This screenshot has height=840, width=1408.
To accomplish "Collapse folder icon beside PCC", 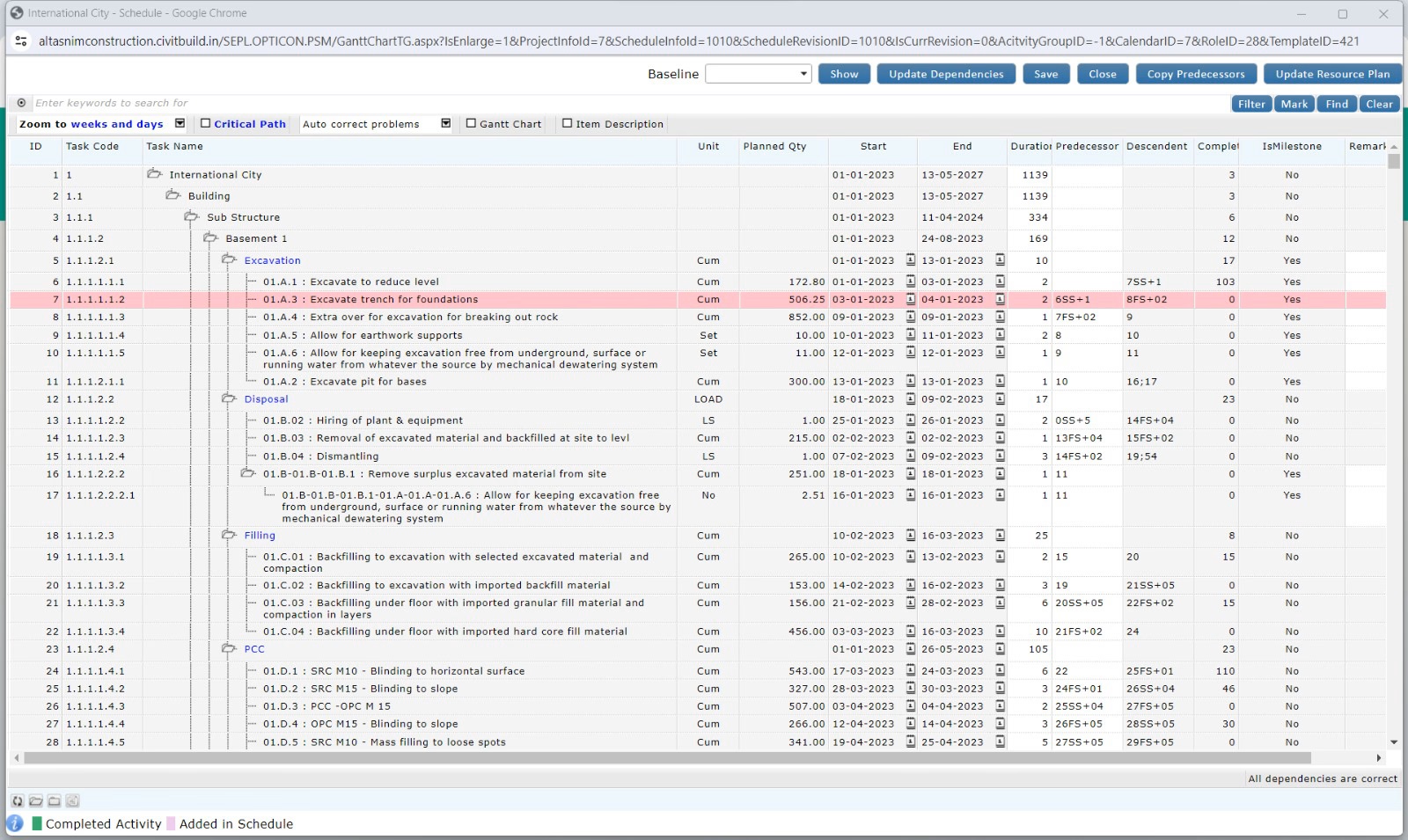I will tap(230, 649).
